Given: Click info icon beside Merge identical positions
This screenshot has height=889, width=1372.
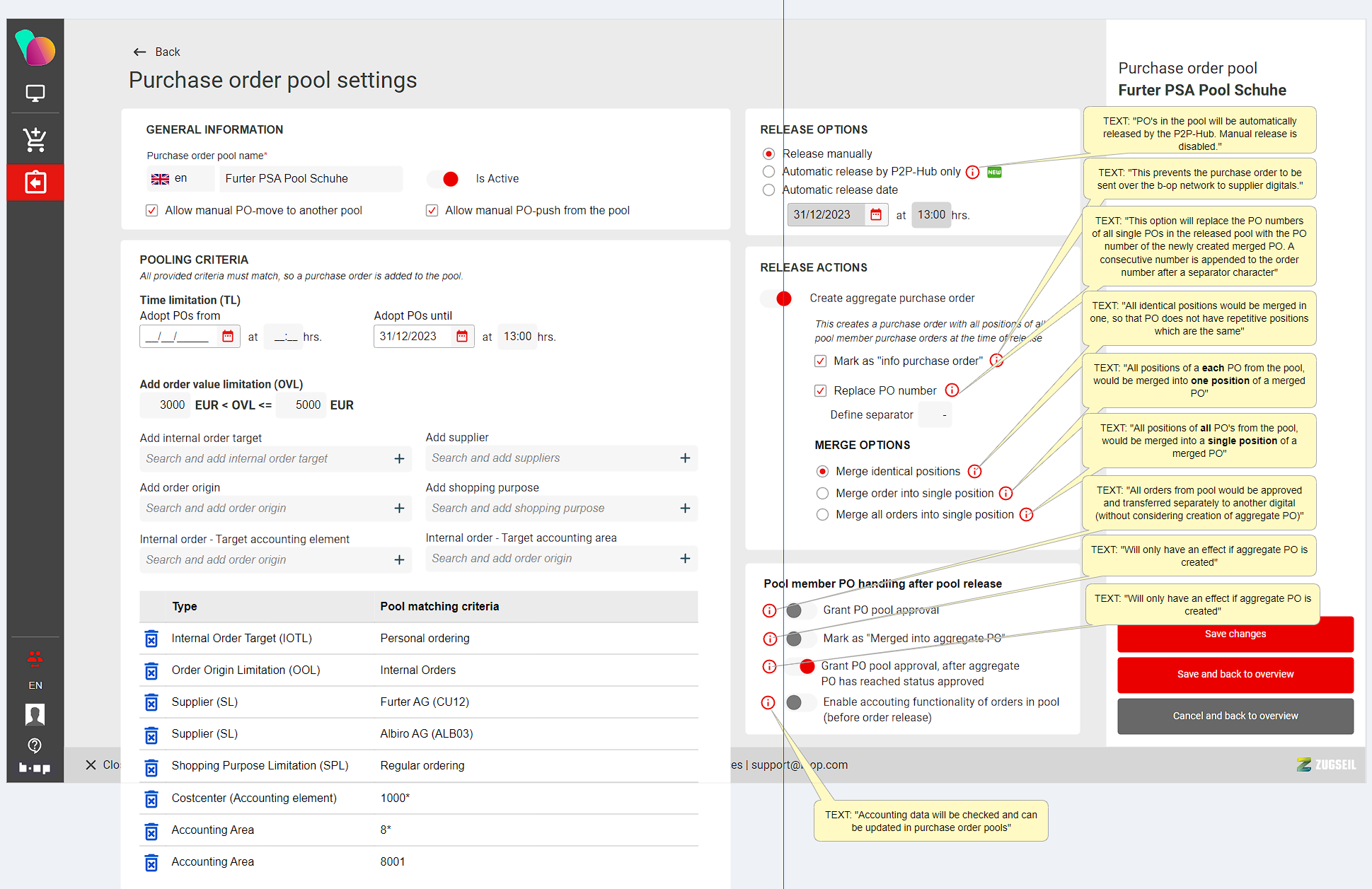Looking at the screenshot, I should 975,472.
